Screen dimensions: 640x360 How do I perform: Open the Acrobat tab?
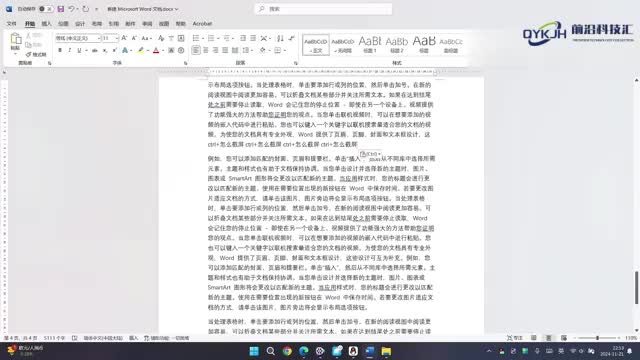point(202,24)
